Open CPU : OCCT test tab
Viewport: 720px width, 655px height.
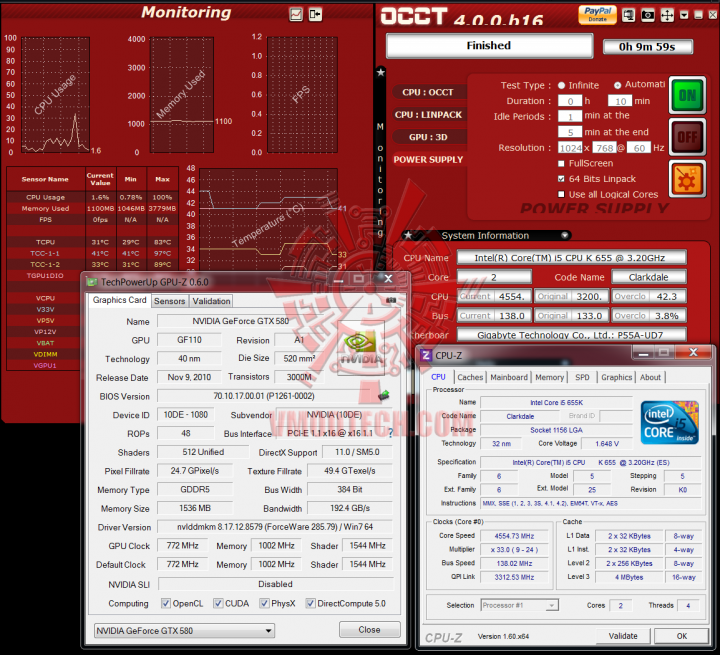point(428,92)
